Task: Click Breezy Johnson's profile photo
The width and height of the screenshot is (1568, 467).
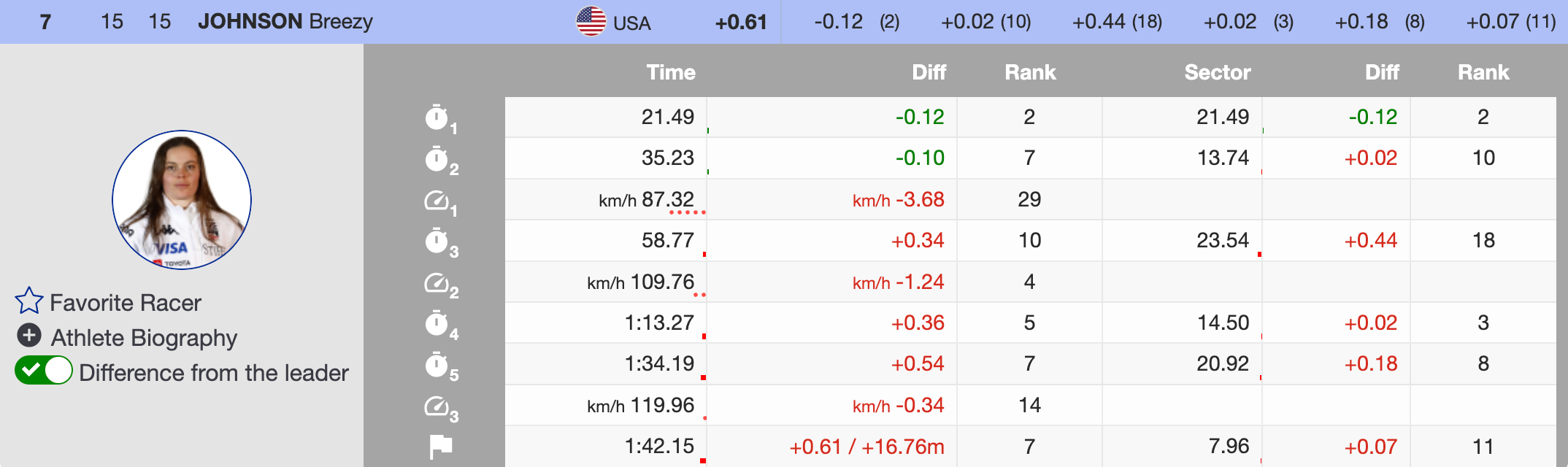Action: 182,200
